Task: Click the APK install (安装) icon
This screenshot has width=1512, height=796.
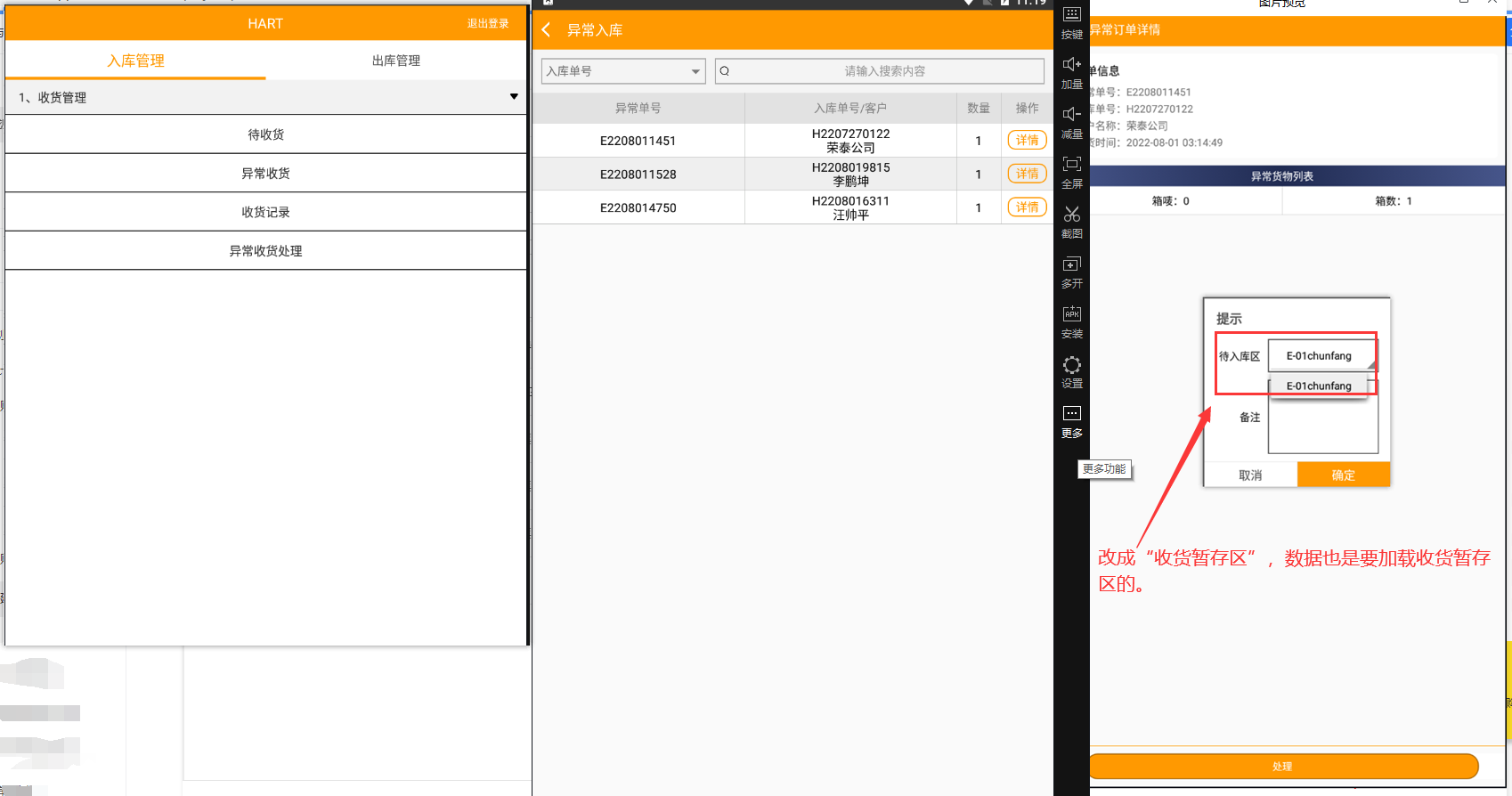Action: [1071, 314]
